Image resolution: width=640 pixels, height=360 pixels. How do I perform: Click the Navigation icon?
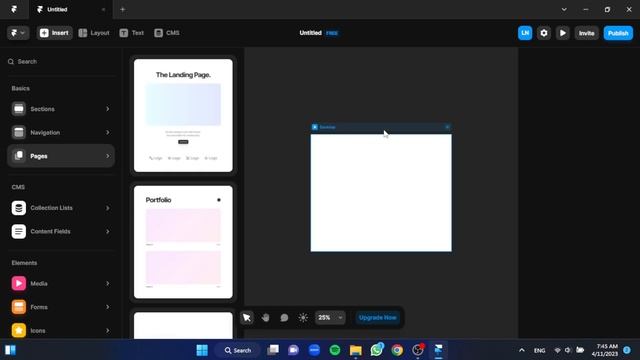(x=19, y=133)
